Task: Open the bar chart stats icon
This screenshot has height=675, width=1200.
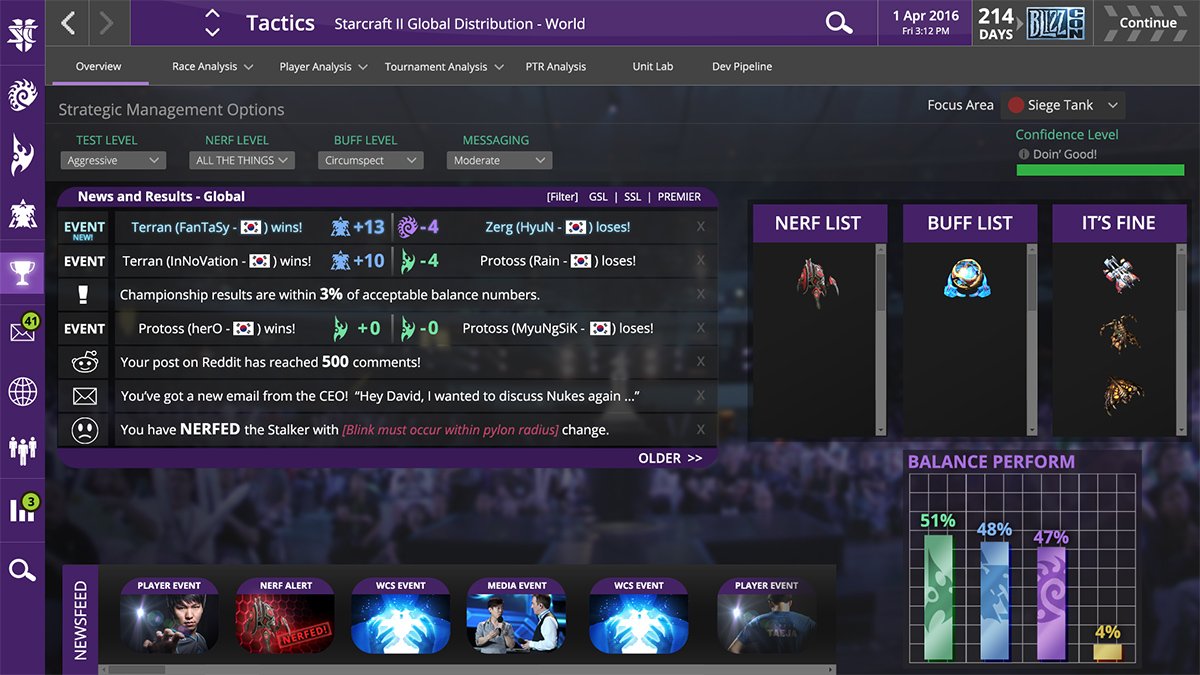Action: click(22, 510)
